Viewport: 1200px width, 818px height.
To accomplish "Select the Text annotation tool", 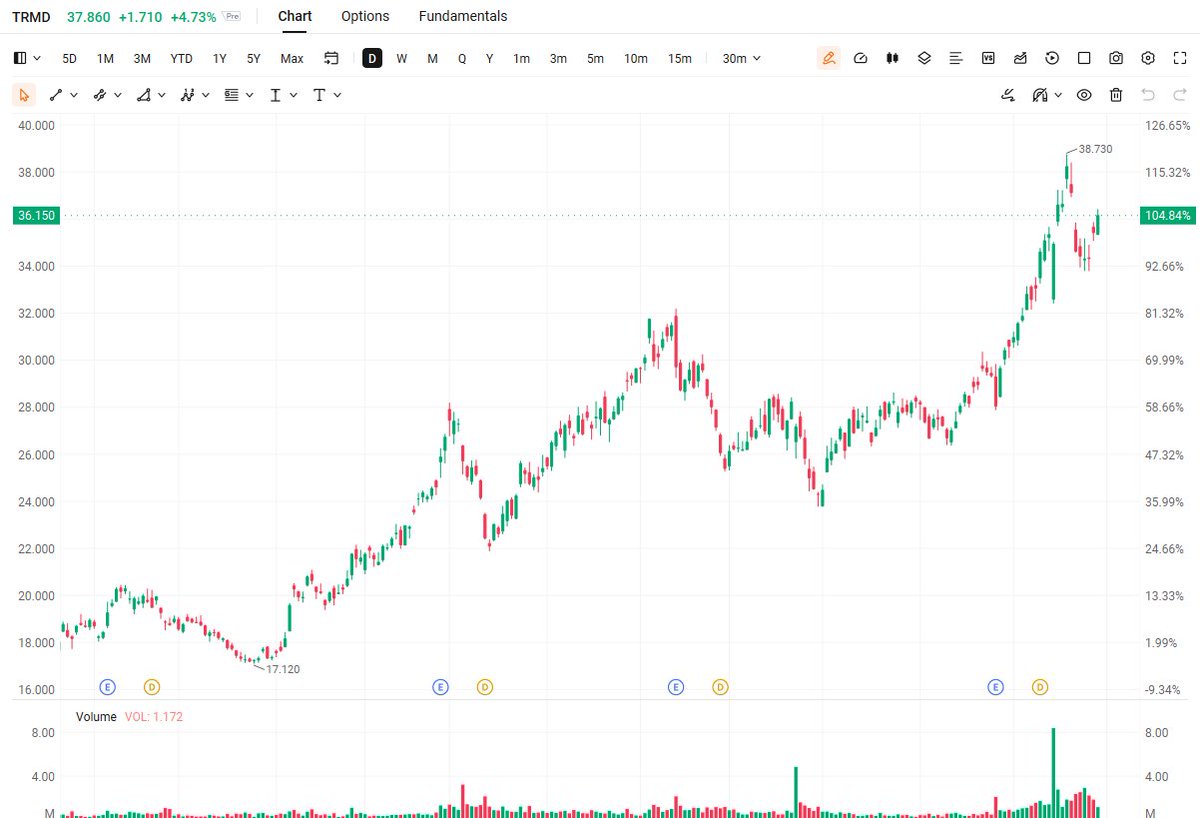I will pos(319,95).
